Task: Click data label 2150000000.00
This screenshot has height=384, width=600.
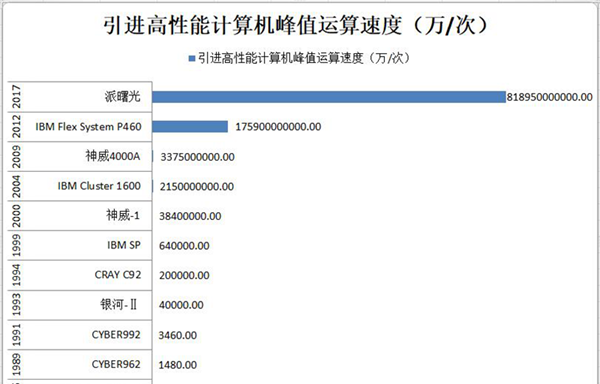Action: point(197,187)
